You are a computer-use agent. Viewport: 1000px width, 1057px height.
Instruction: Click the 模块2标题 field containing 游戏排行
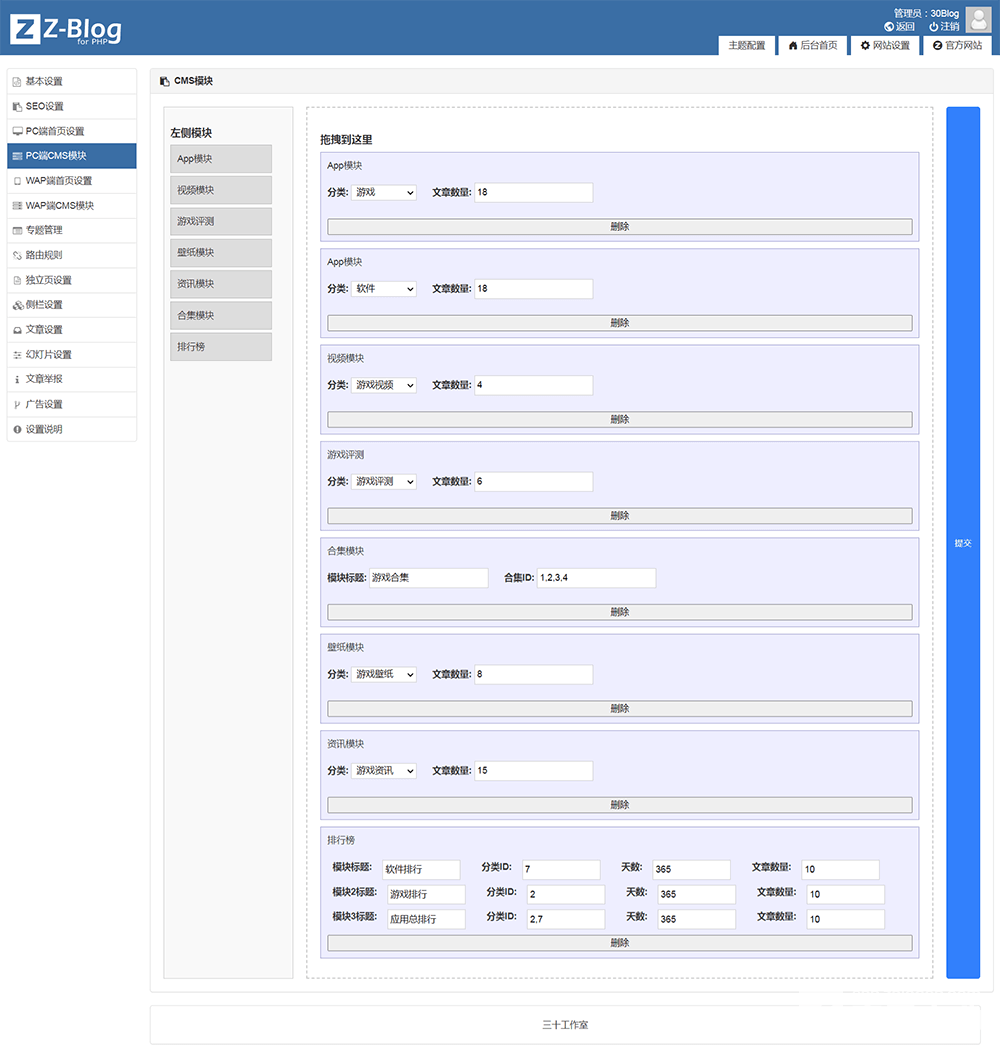click(426, 895)
